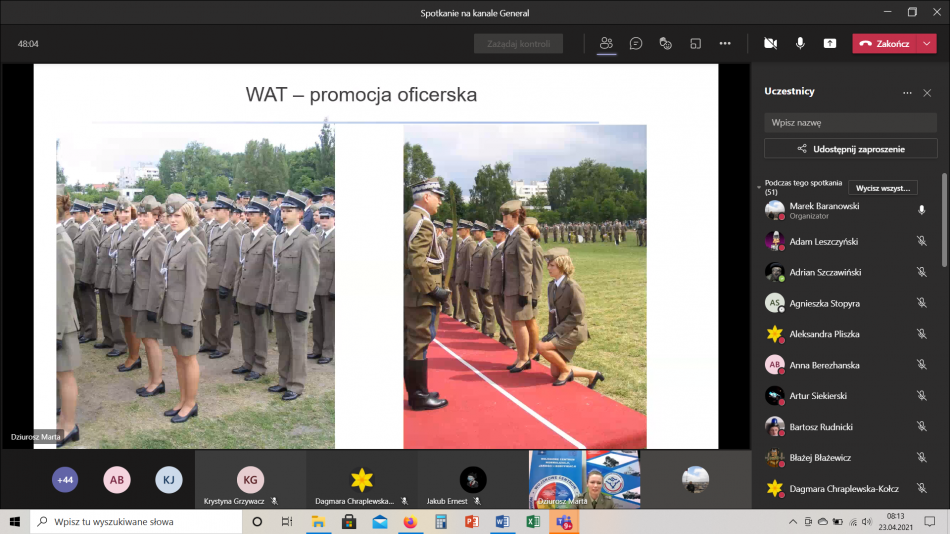This screenshot has width=950, height=534.
Task: Click the Windows taskbar search box
Action: [x=136, y=522]
